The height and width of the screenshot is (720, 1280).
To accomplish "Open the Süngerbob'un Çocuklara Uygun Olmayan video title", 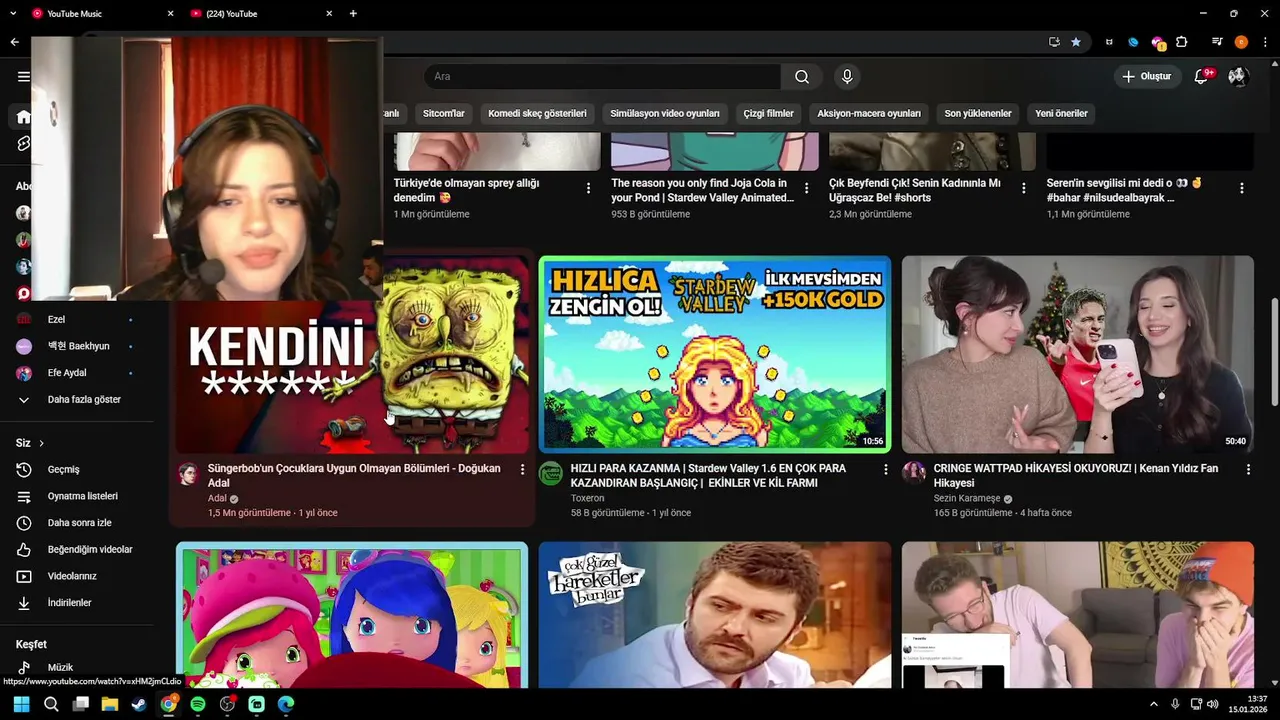I will [354, 475].
